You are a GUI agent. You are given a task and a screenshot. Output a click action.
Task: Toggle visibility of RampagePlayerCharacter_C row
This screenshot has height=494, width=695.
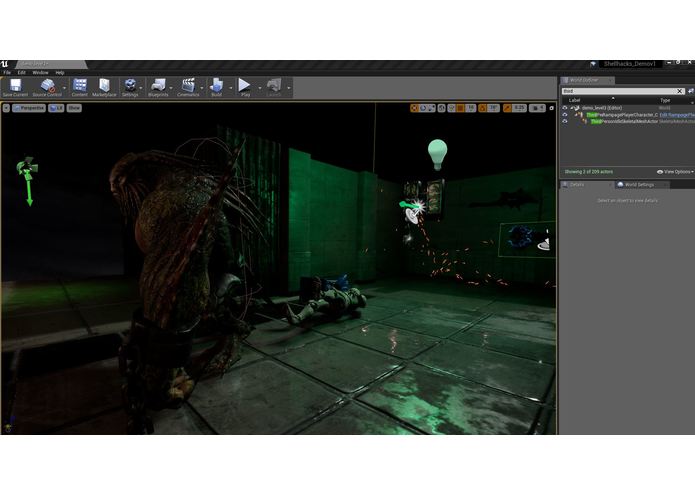565,114
